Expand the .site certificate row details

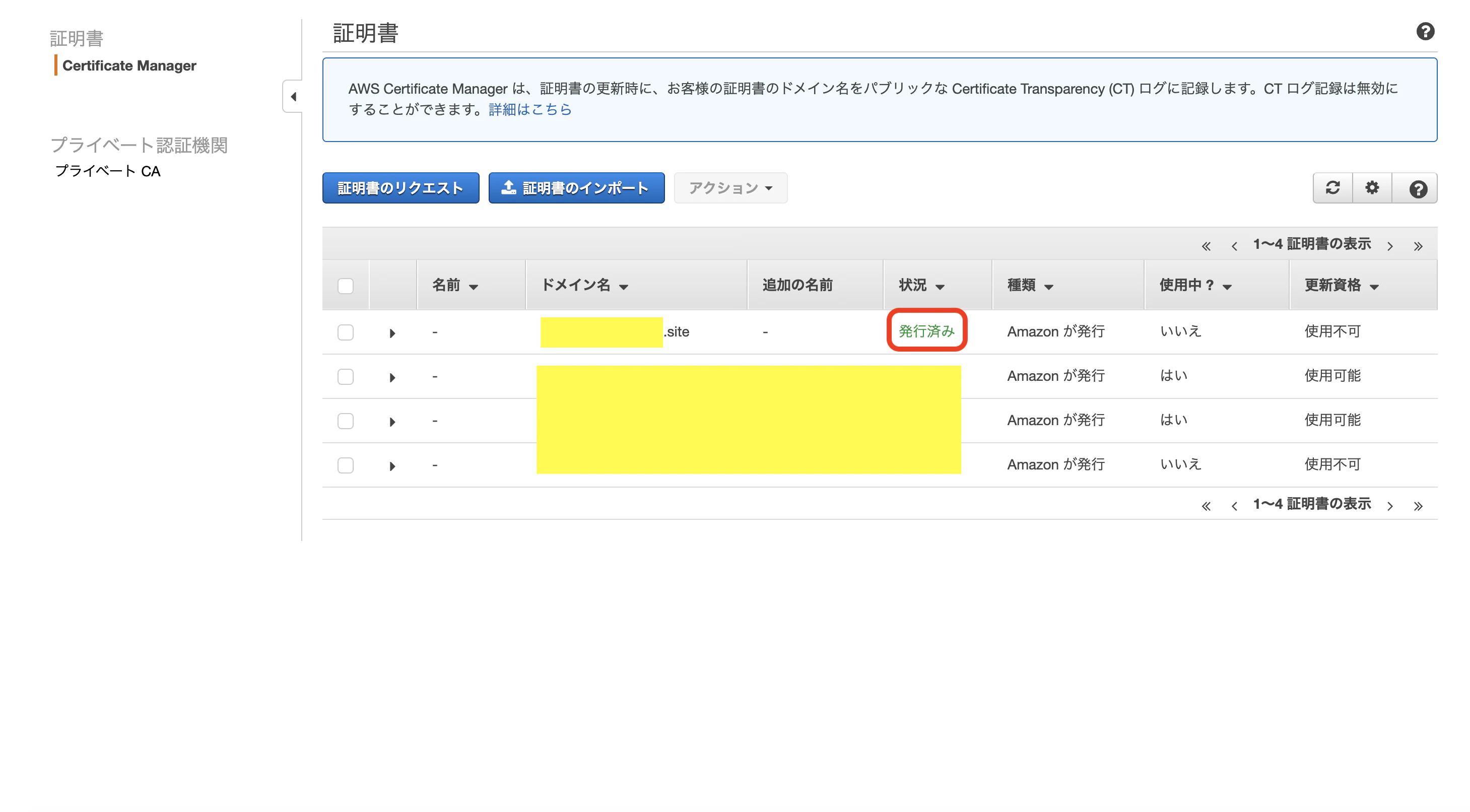click(x=392, y=332)
